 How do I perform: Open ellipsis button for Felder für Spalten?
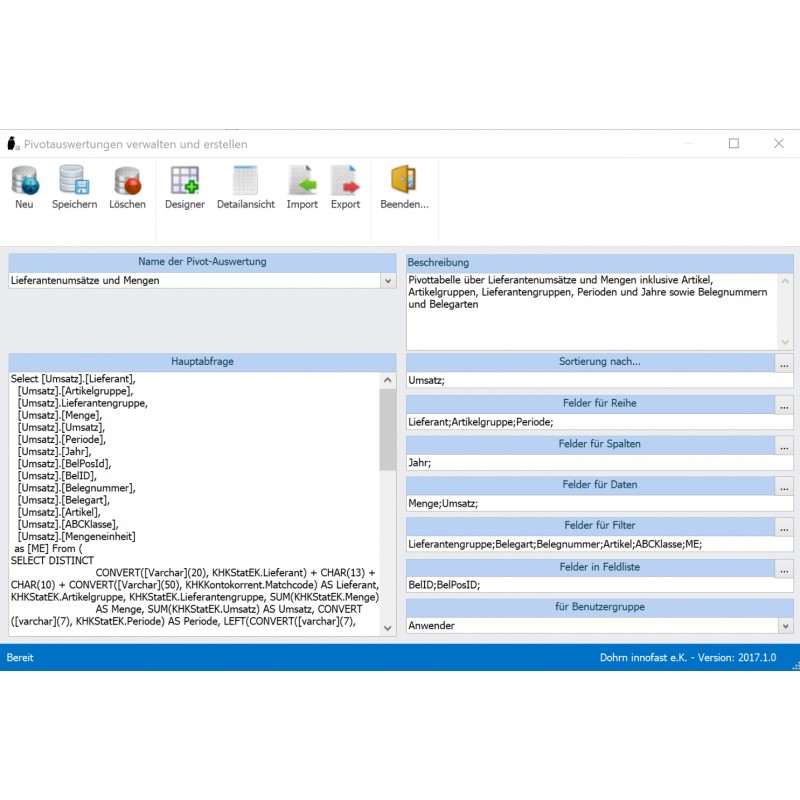(x=784, y=445)
